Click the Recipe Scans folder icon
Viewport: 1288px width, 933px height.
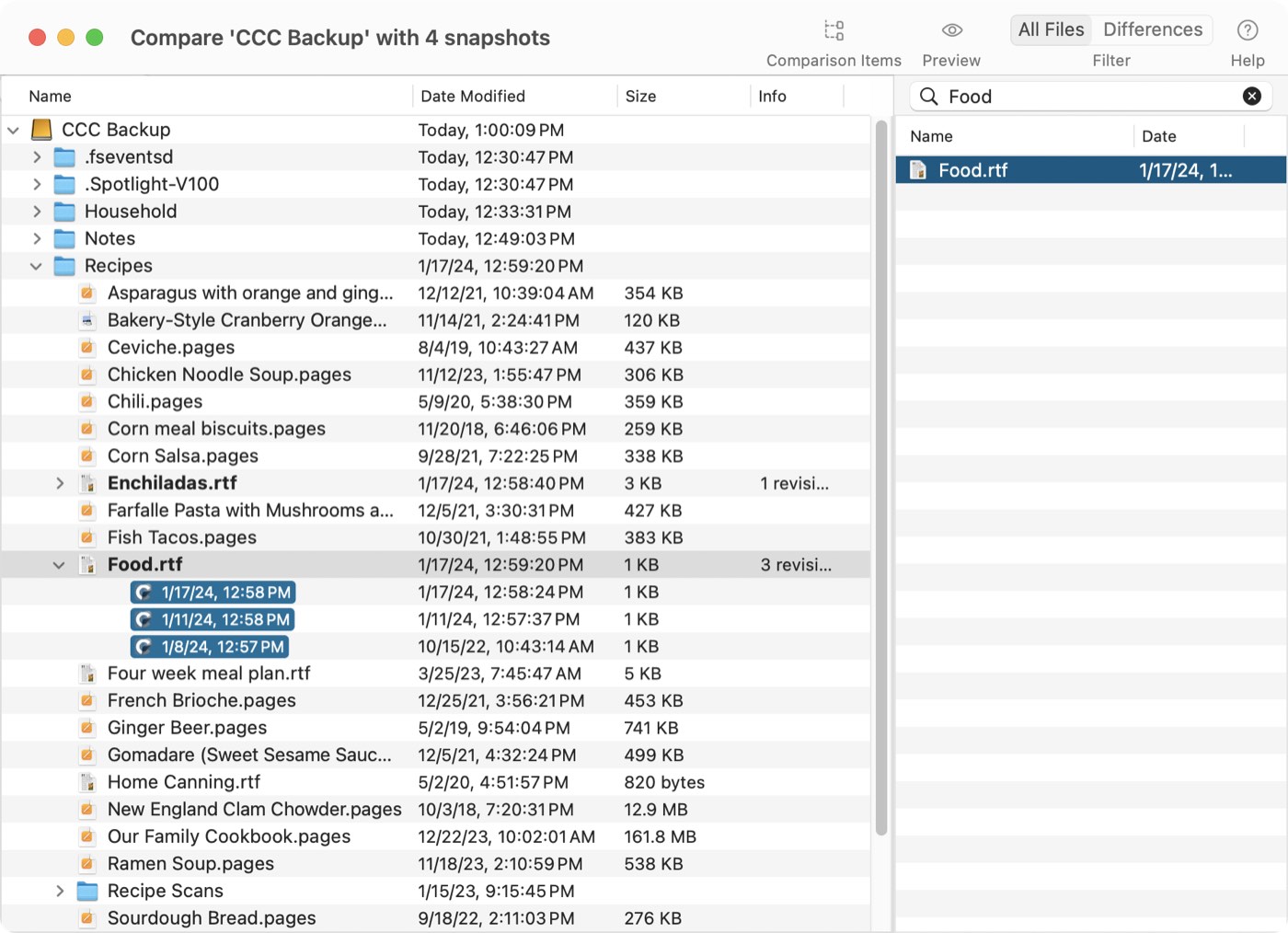pyautogui.click(x=87, y=891)
